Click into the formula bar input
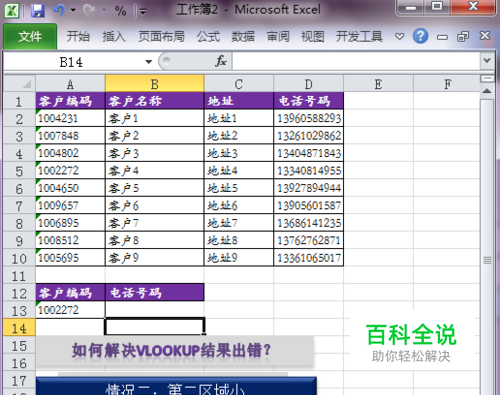 [356, 61]
